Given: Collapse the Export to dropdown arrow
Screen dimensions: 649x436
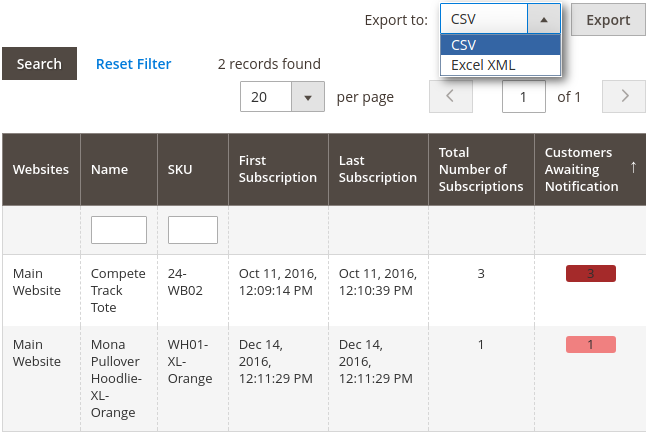Looking at the screenshot, I should point(543,19).
